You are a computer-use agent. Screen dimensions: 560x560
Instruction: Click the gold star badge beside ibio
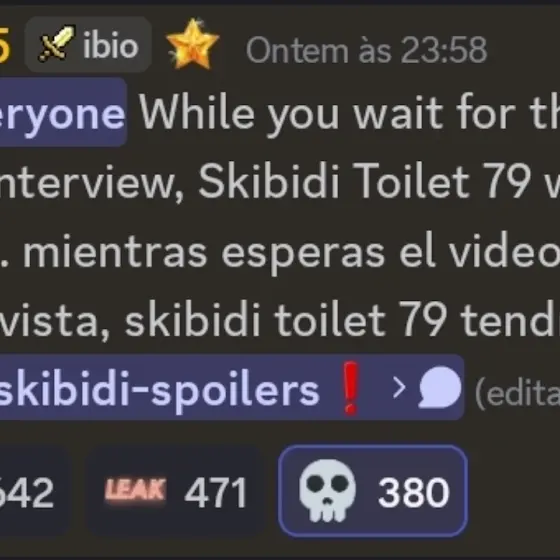(x=192, y=44)
